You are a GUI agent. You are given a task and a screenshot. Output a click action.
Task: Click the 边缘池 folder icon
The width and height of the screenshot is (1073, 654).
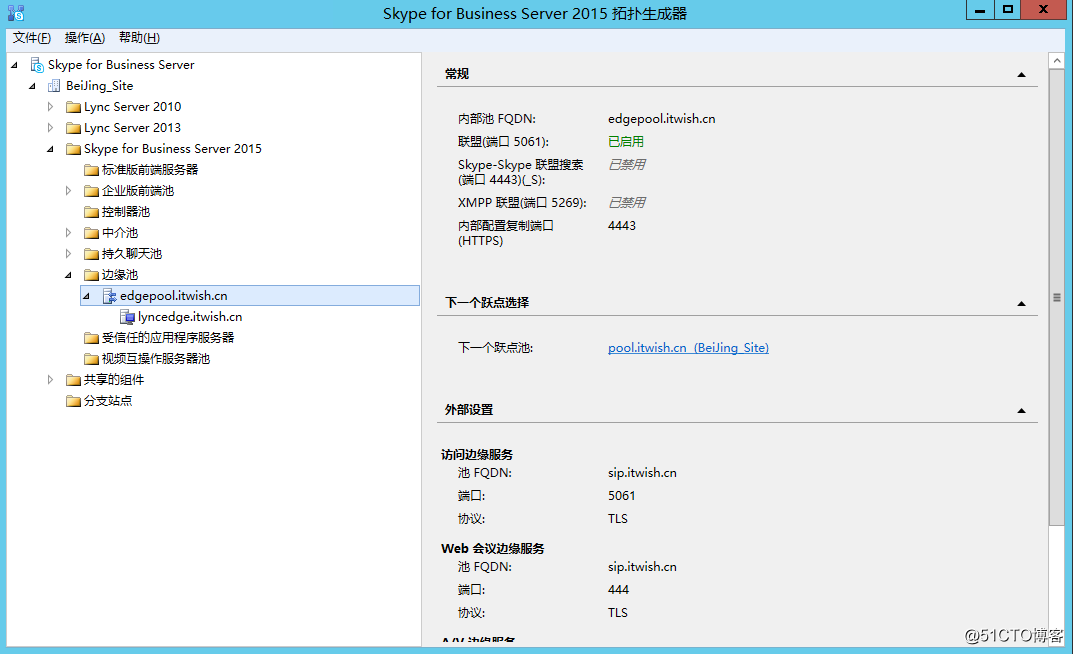(91, 275)
